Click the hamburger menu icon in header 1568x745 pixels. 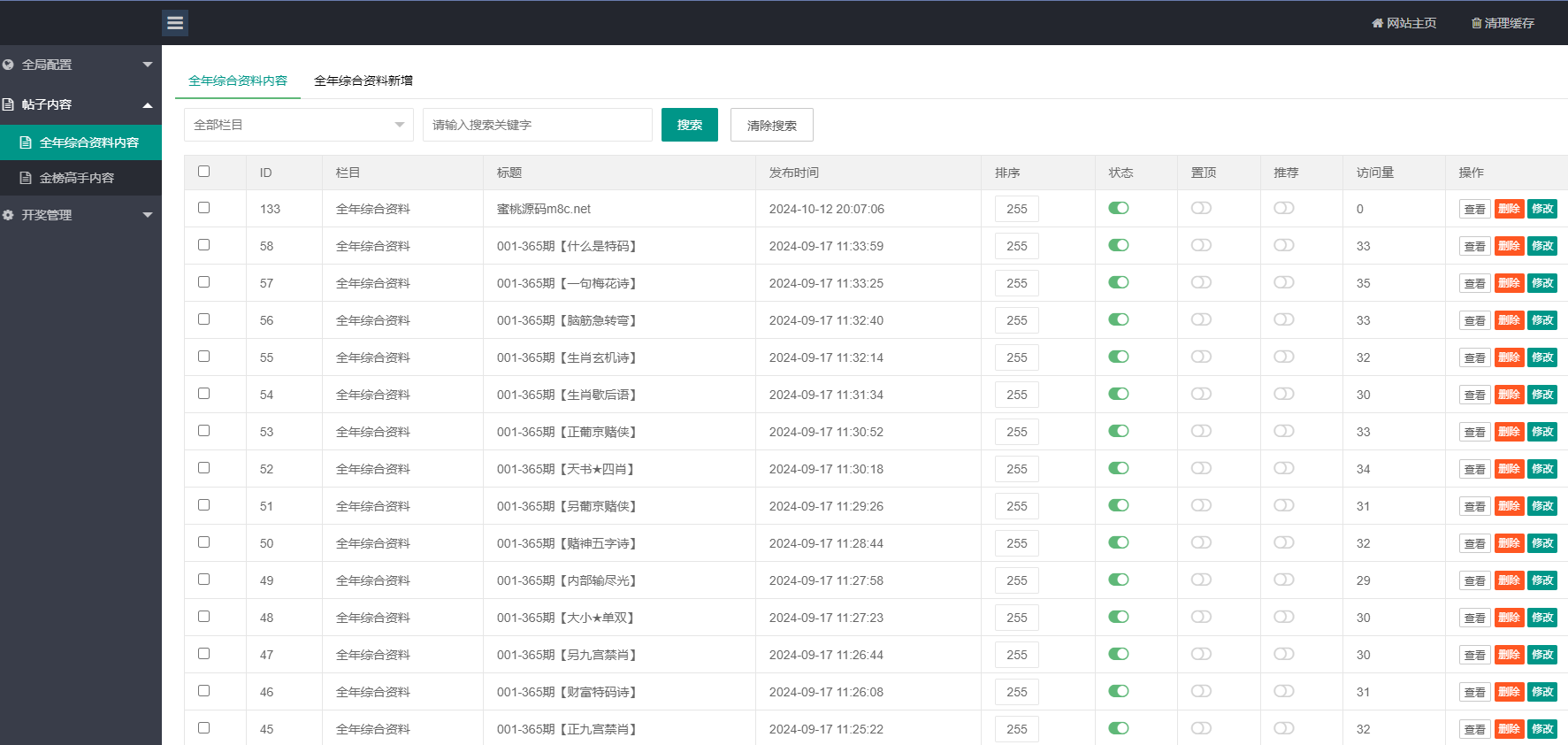click(175, 23)
